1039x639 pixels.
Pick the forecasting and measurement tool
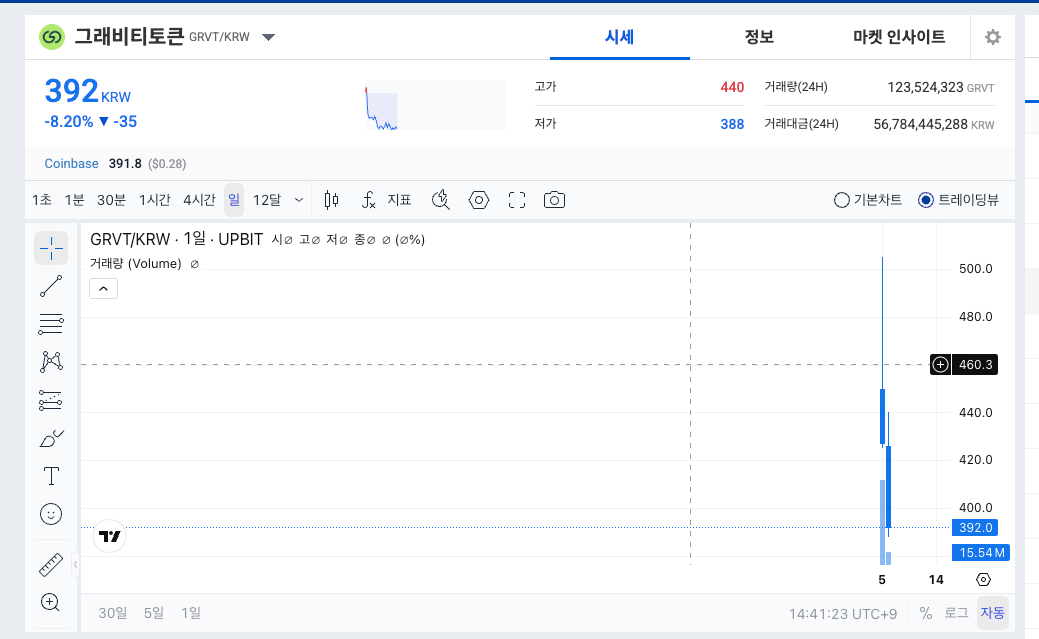click(x=51, y=400)
